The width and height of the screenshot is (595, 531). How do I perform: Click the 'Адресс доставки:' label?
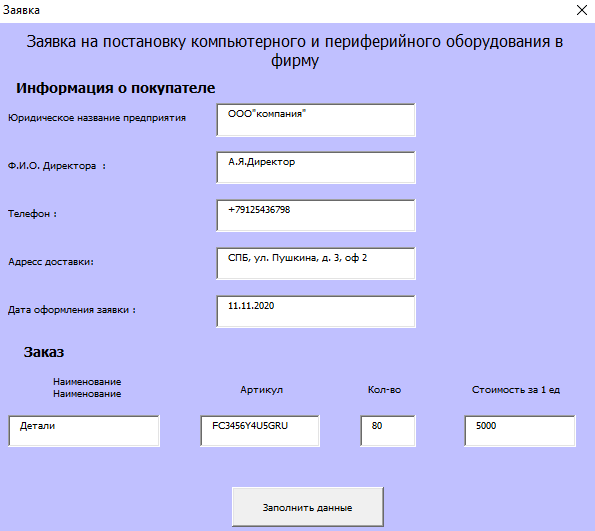(51, 262)
